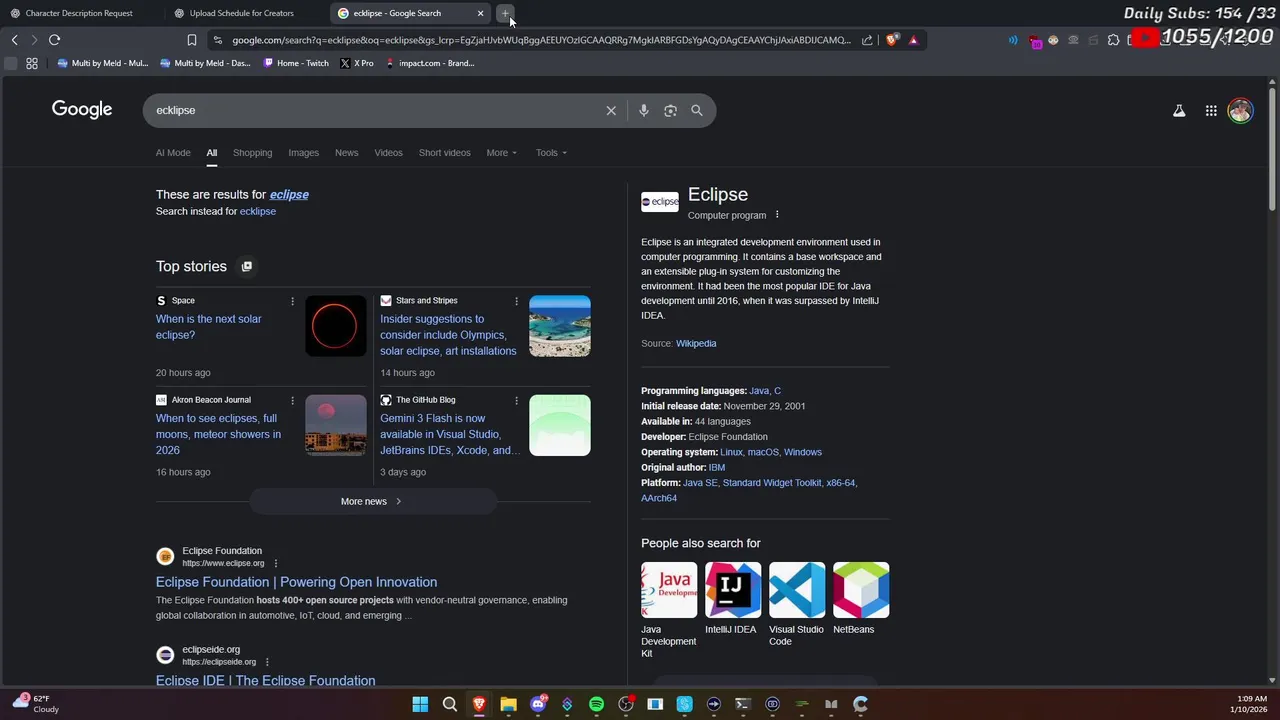The height and width of the screenshot is (720, 1280).
Task: Open the Google apps grid
Action: click(1211, 111)
